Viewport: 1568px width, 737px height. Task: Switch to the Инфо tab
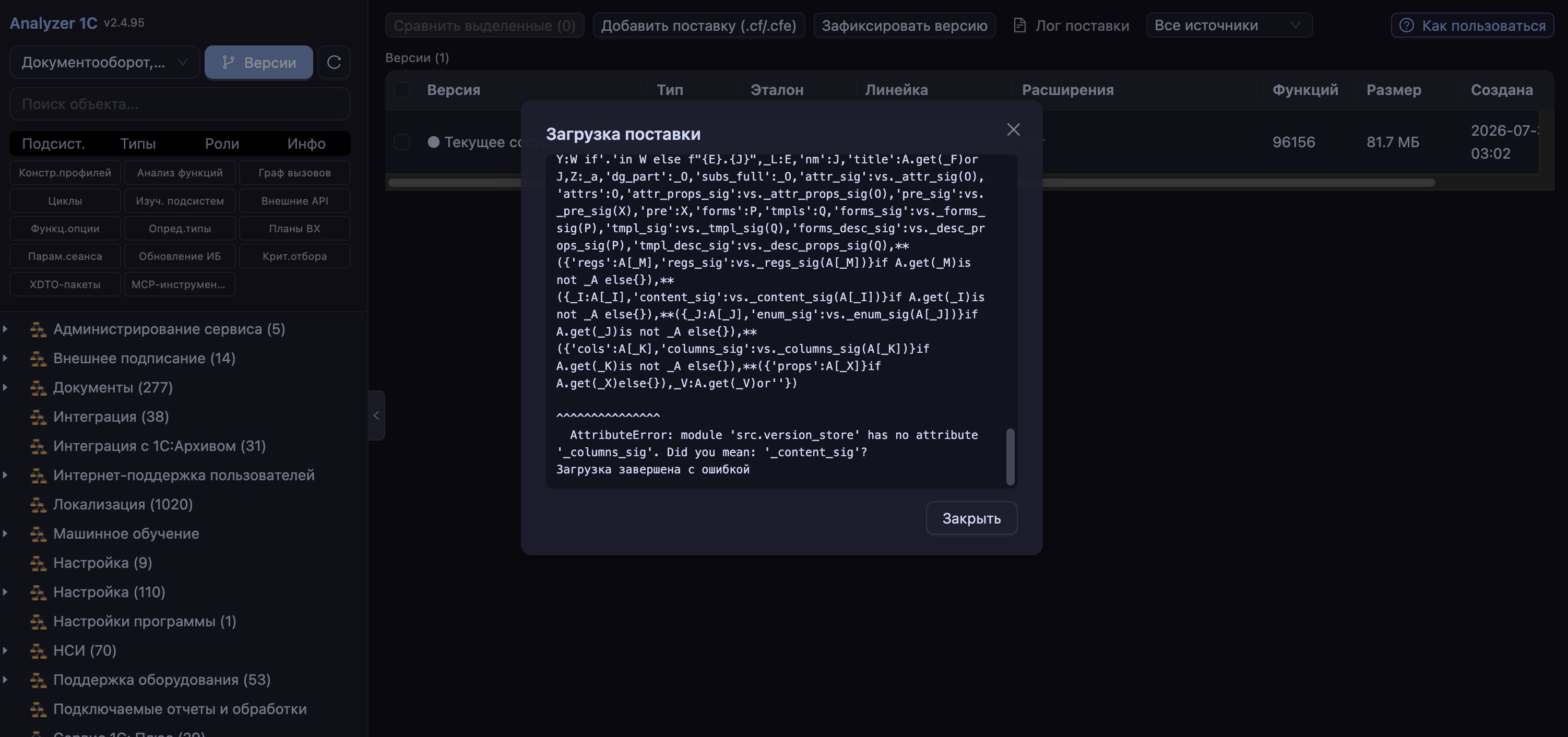click(x=306, y=144)
